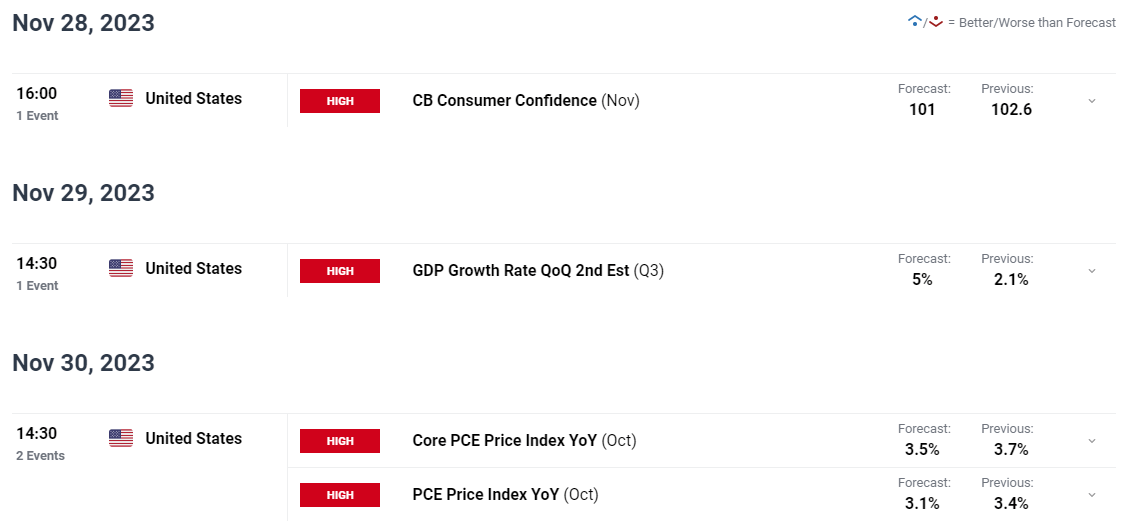Image resolution: width=1121 pixels, height=523 pixels.
Task: Select the Nov 30 14:30 slot with 2 Events
Action: pos(40,443)
